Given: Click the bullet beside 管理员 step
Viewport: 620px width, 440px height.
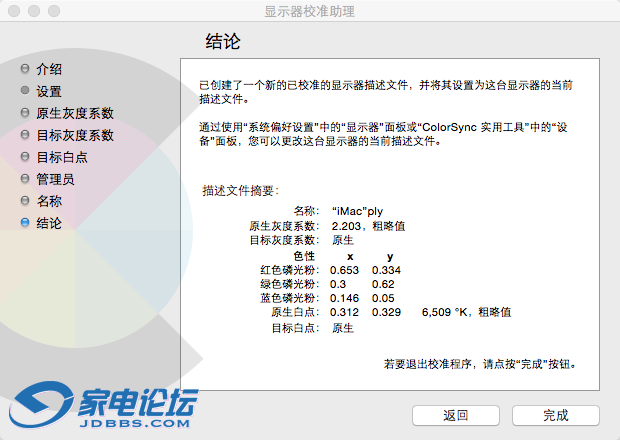Looking at the screenshot, I should coord(25,179).
